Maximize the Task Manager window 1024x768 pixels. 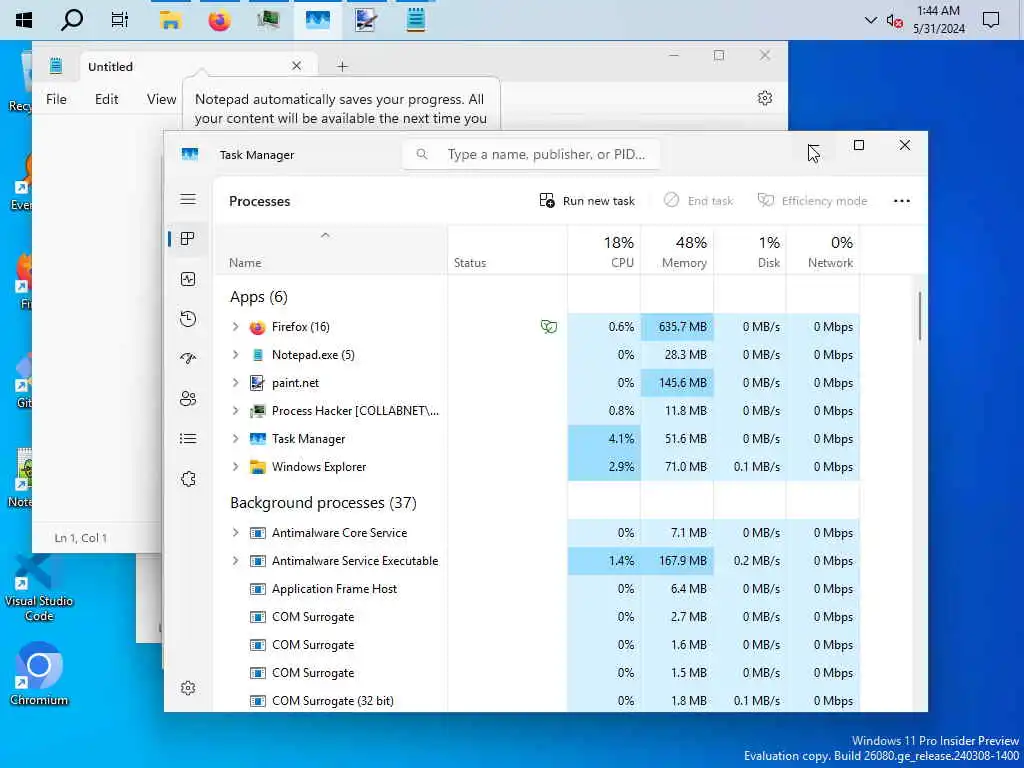pyautogui.click(x=859, y=145)
